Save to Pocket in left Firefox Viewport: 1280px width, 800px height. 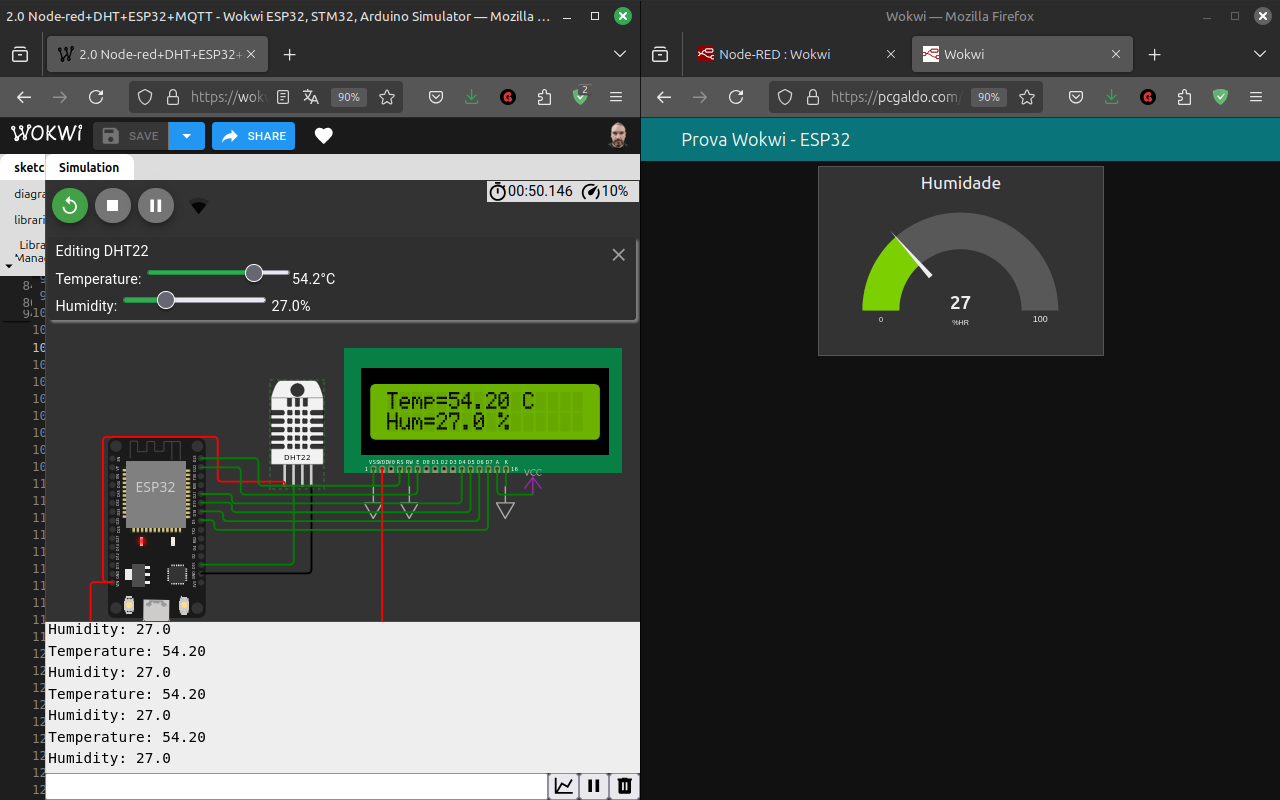[x=436, y=97]
